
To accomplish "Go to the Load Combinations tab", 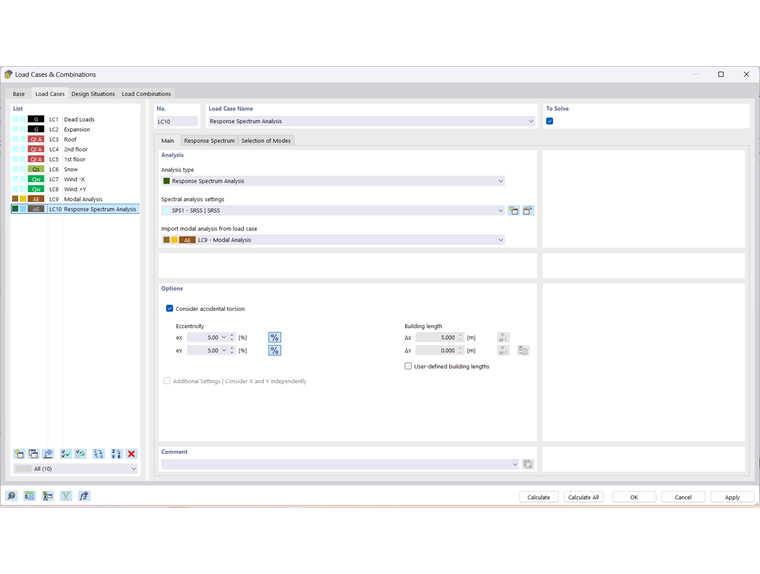I will click(x=146, y=94).
